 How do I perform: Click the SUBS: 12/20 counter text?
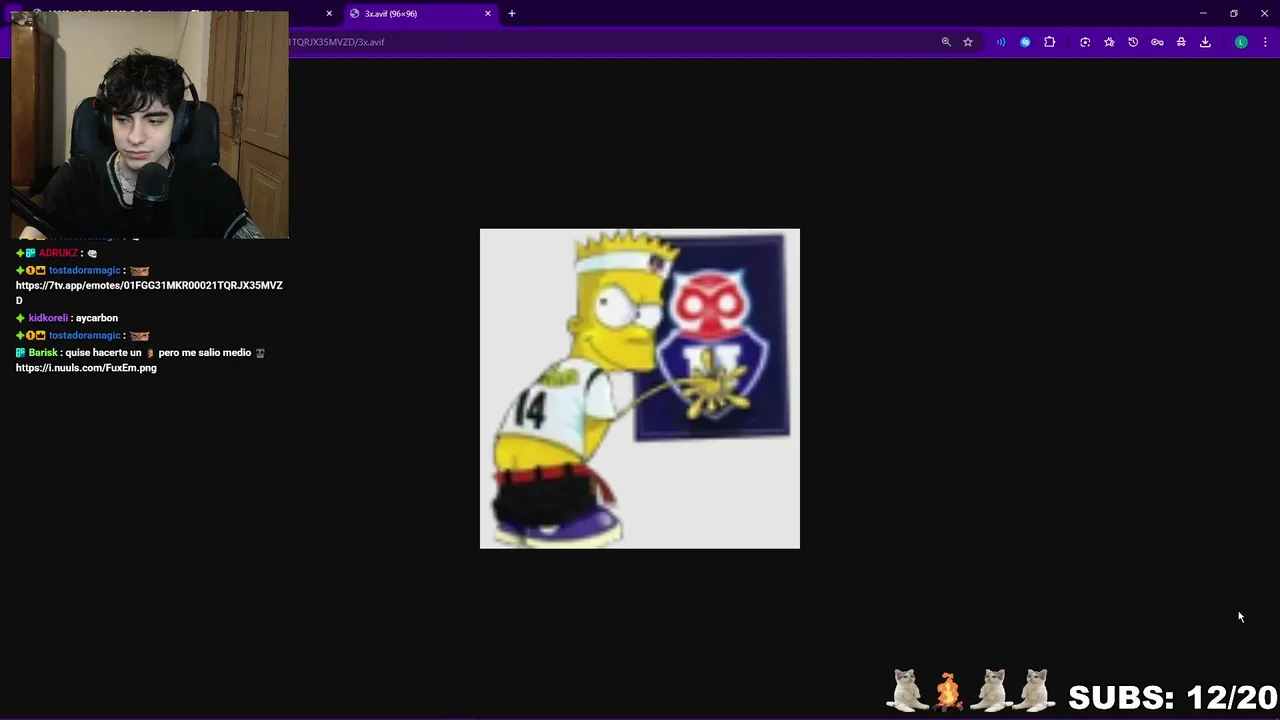[1172, 697]
